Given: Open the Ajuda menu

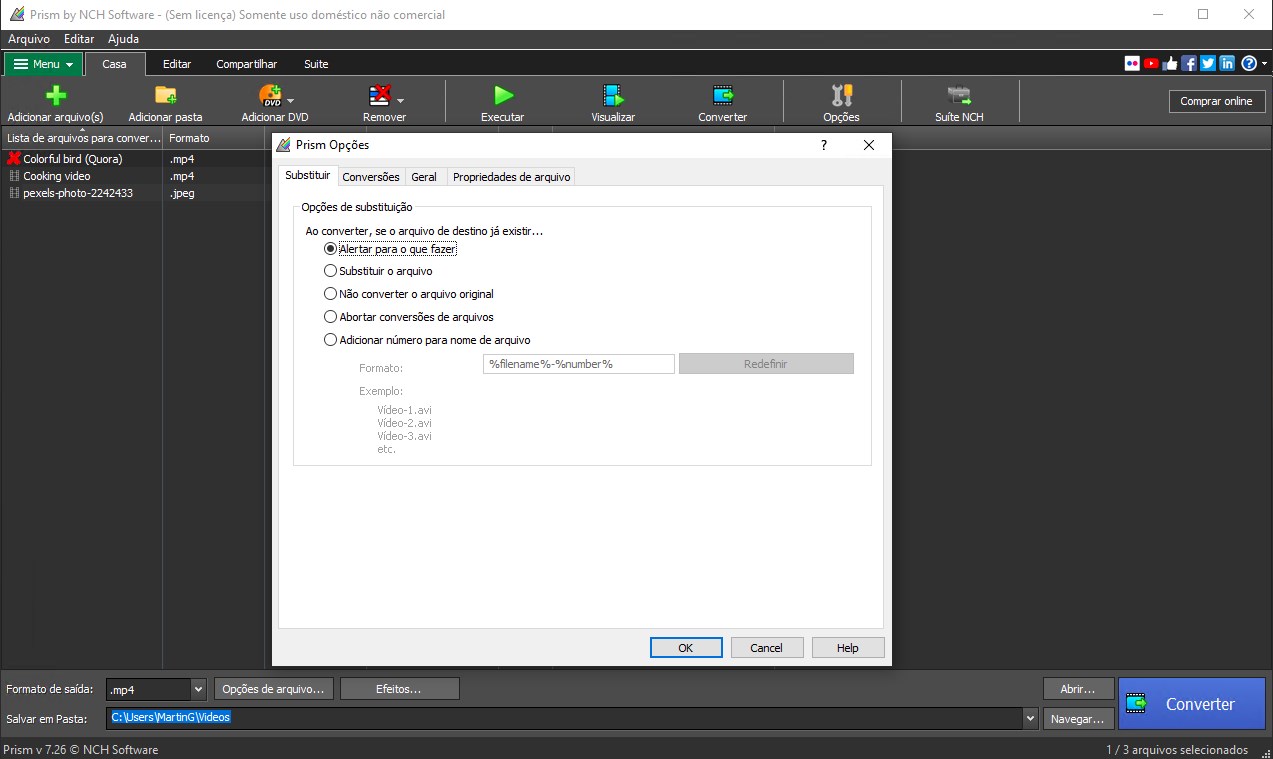Looking at the screenshot, I should coord(123,39).
